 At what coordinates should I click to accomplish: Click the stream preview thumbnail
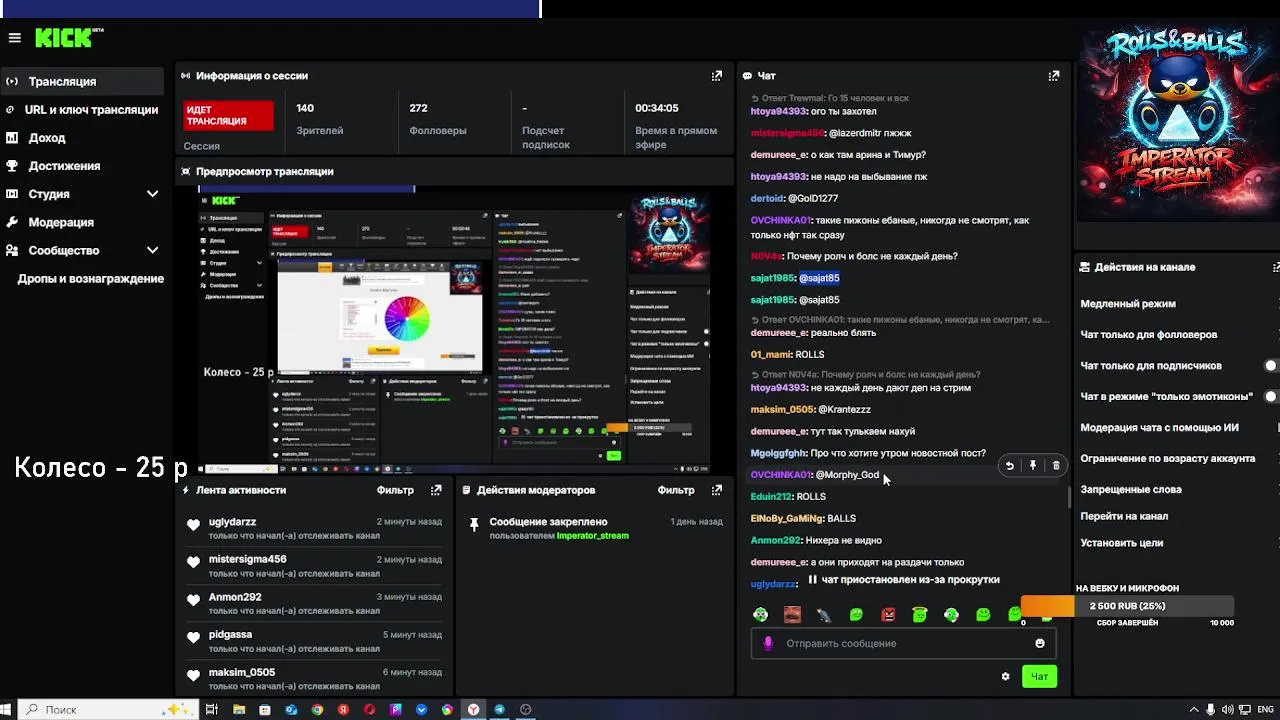[x=454, y=329]
